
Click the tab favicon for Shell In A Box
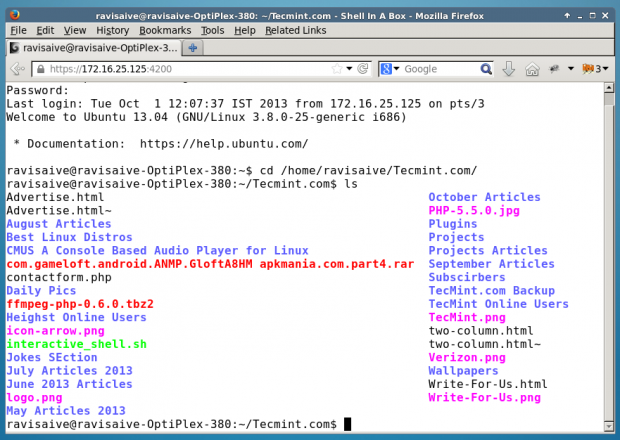click(14, 48)
